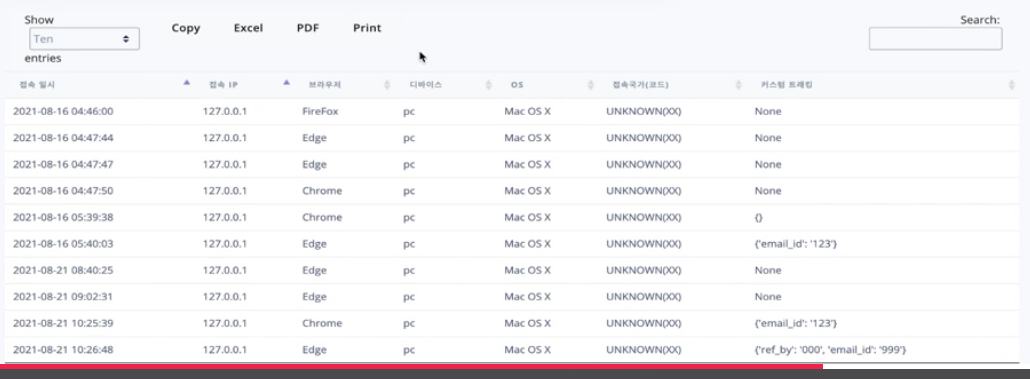Select the 커스텀 트래킹 column header
This screenshot has width=1030, height=379.
(786, 85)
